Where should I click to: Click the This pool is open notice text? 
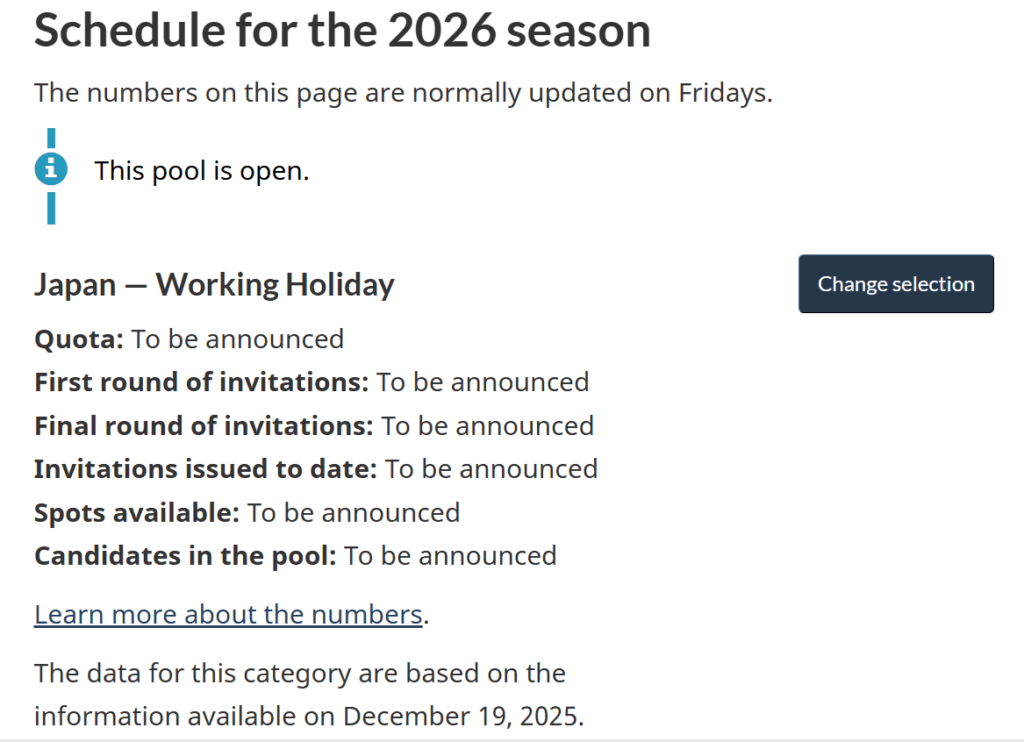click(202, 171)
